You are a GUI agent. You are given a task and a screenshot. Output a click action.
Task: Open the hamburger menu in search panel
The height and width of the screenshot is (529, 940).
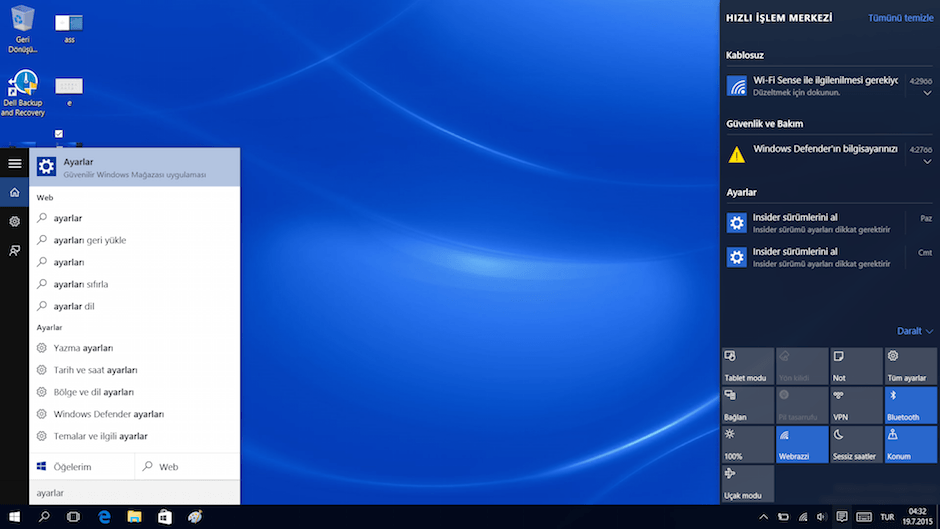click(x=14, y=163)
